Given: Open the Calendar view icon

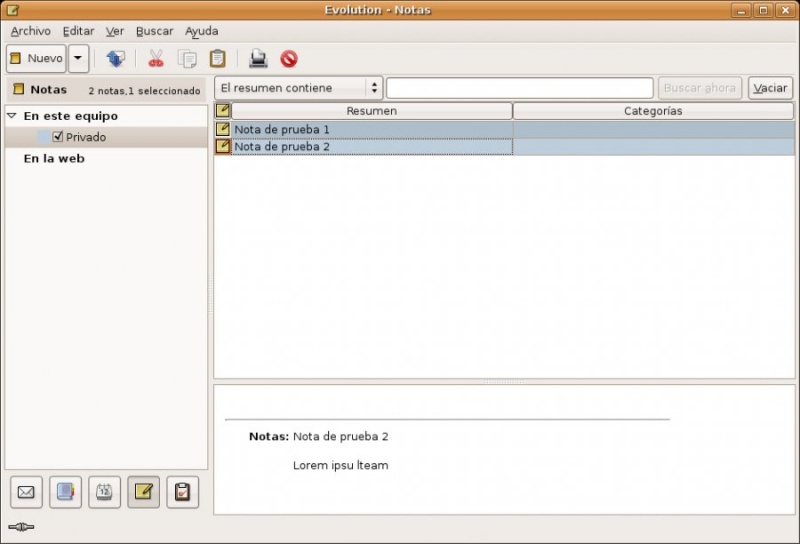Looking at the screenshot, I should pyautogui.click(x=104, y=492).
